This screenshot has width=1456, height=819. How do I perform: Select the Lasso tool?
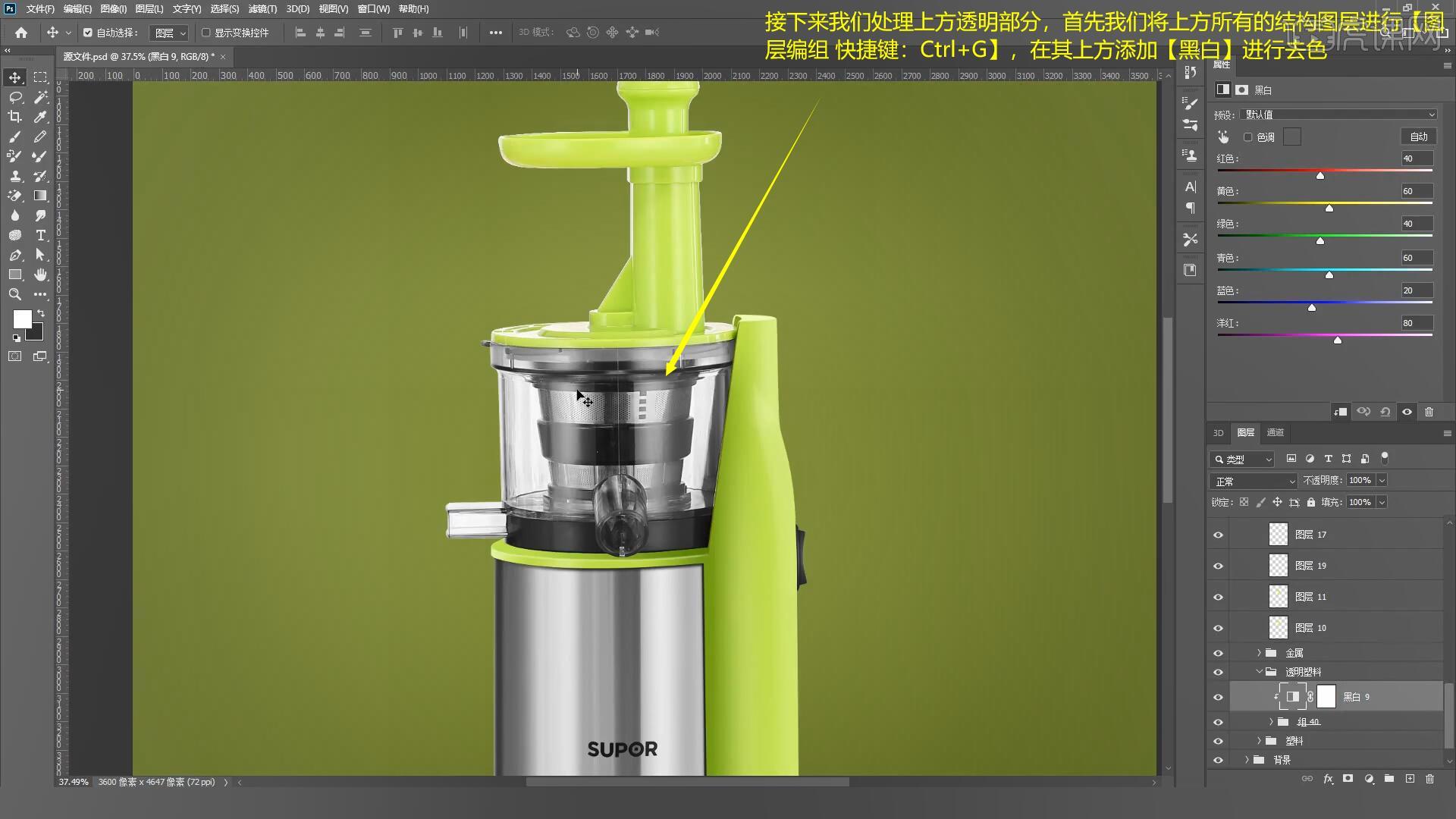14,97
